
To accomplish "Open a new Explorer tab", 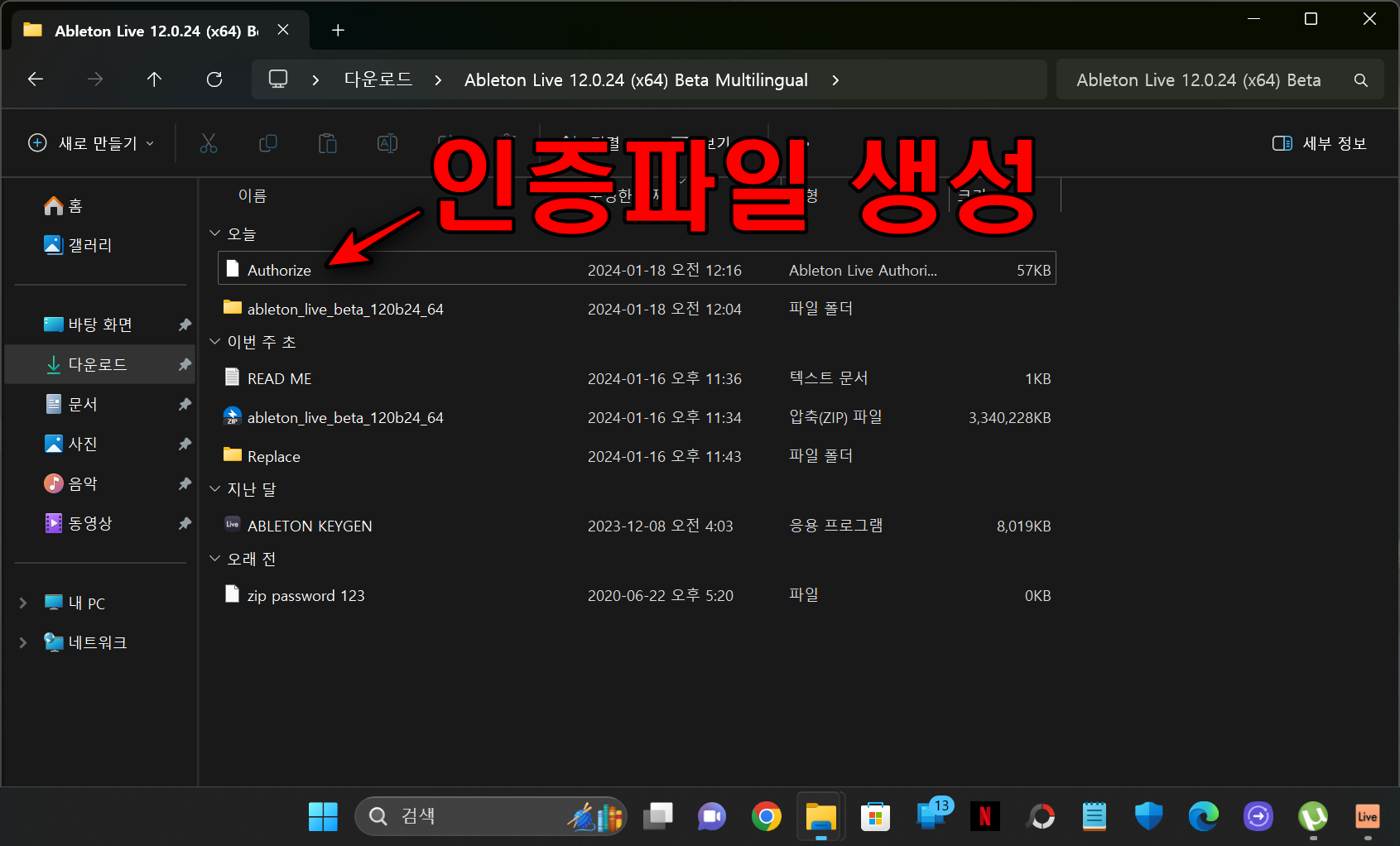I will pyautogui.click(x=338, y=31).
